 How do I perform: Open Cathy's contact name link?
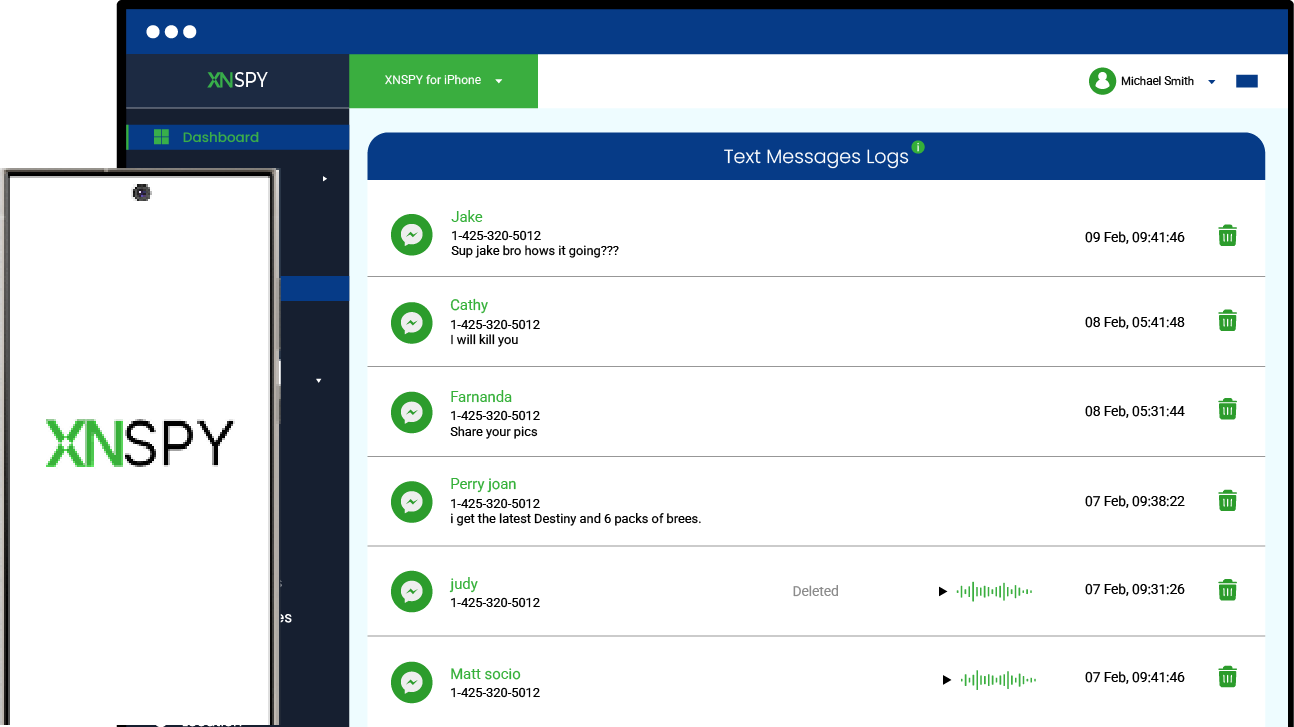[469, 305]
